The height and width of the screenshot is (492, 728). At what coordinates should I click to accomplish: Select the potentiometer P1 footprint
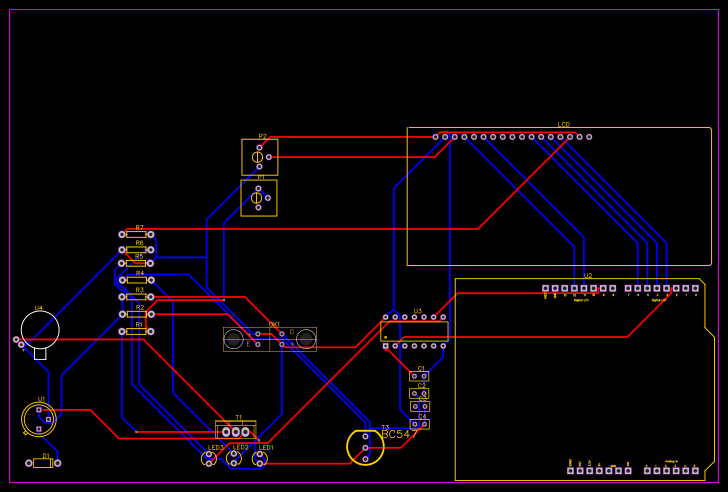[x=258, y=198]
